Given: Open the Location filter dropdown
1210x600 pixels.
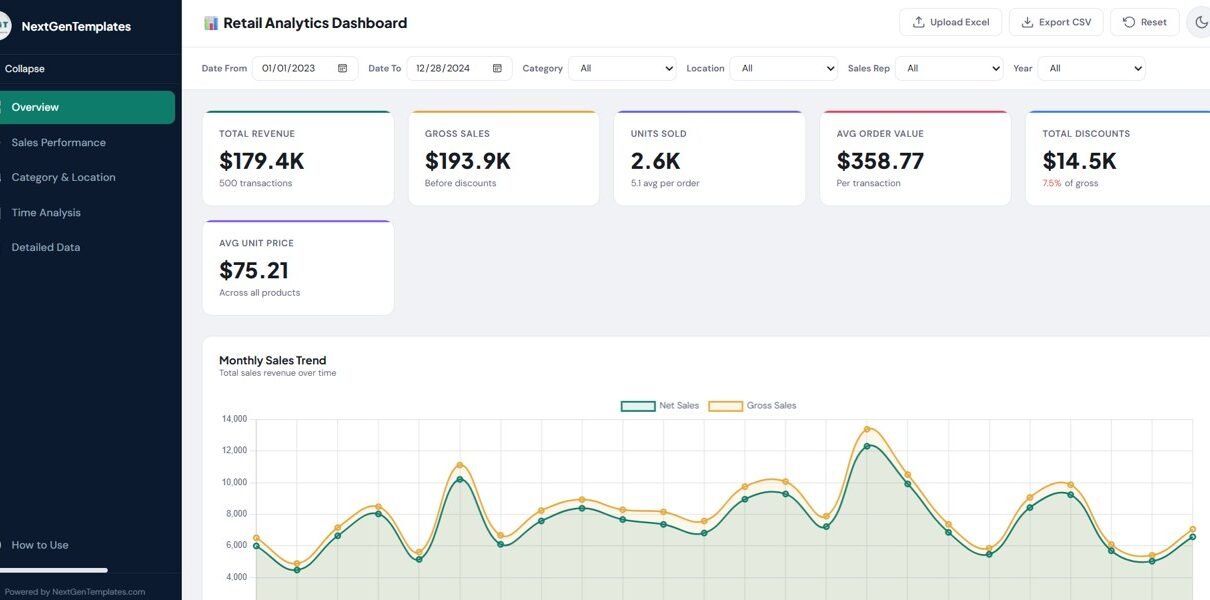Looking at the screenshot, I should 783,68.
